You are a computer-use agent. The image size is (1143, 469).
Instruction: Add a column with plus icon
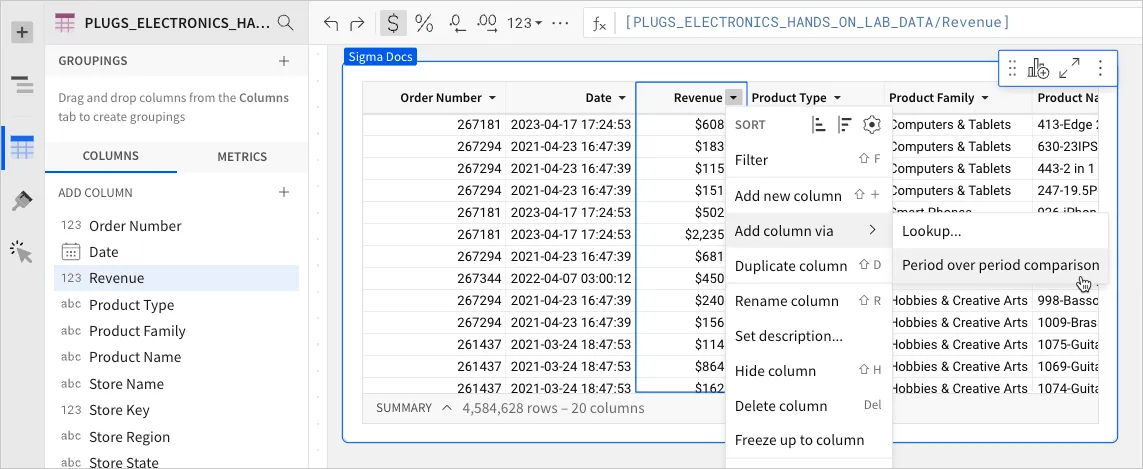click(284, 193)
